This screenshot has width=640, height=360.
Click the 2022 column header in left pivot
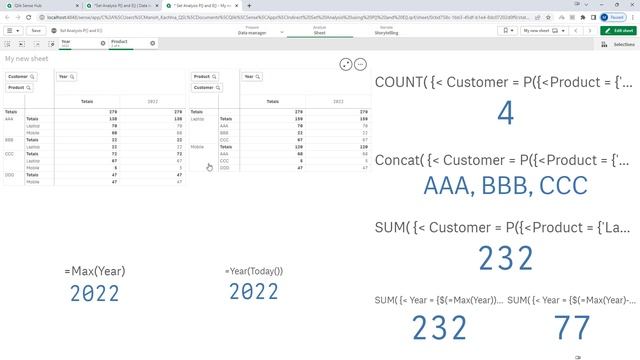[x=152, y=101]
